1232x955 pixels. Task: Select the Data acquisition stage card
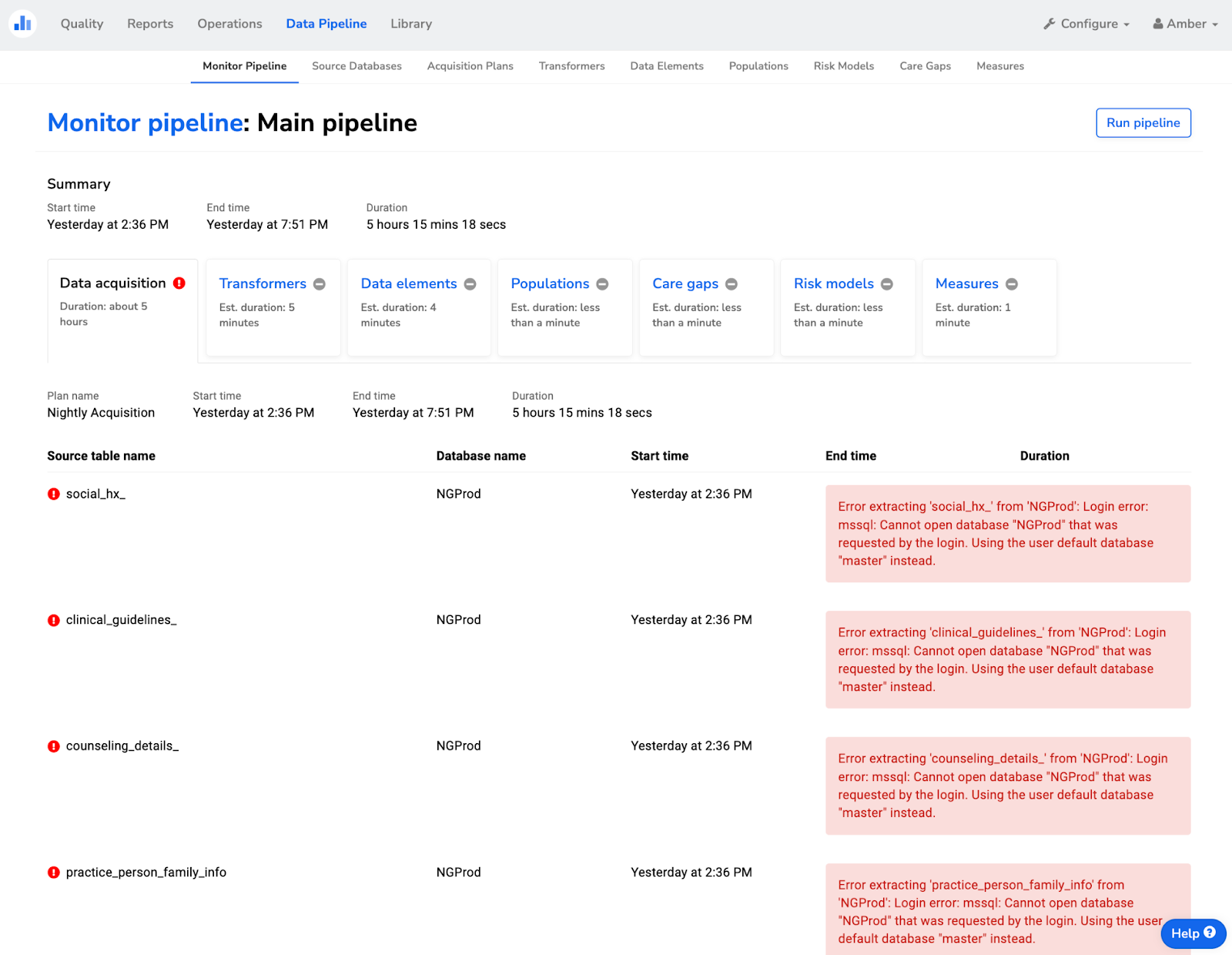[x=122, y=308]
